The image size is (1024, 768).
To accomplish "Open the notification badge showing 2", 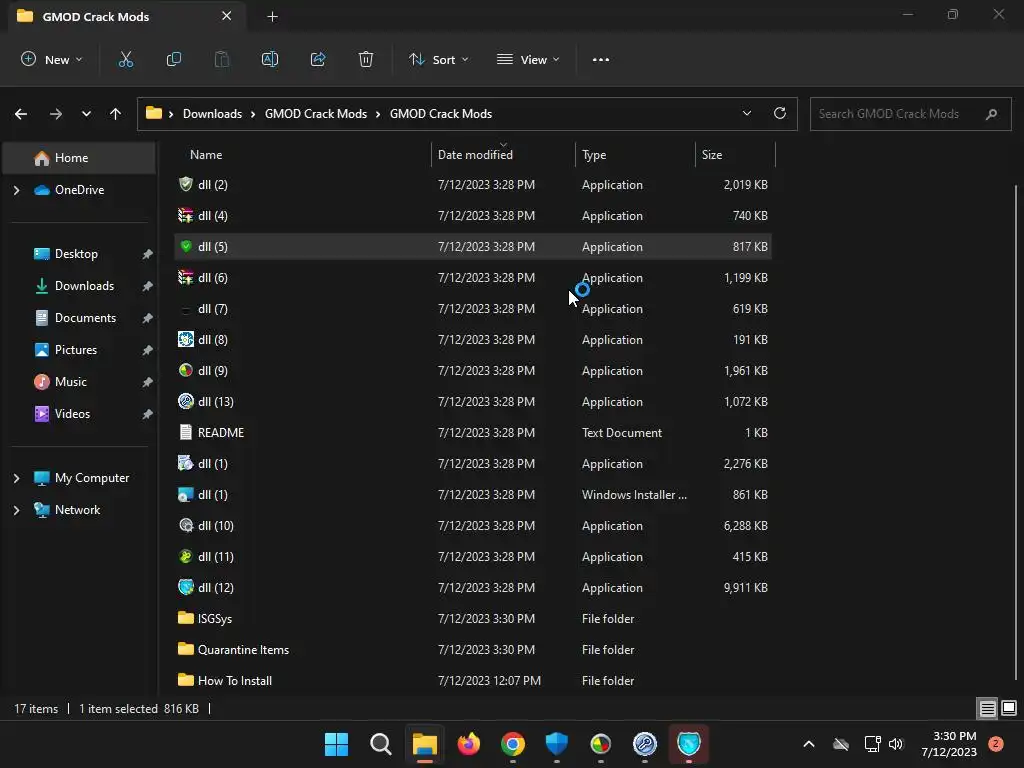I will coord(995,744).
